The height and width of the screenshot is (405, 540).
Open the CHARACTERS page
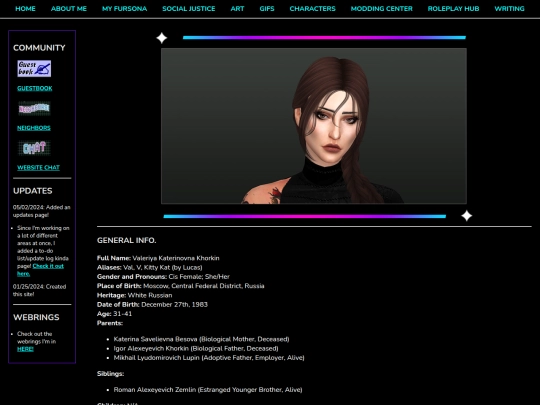[312, 9]
